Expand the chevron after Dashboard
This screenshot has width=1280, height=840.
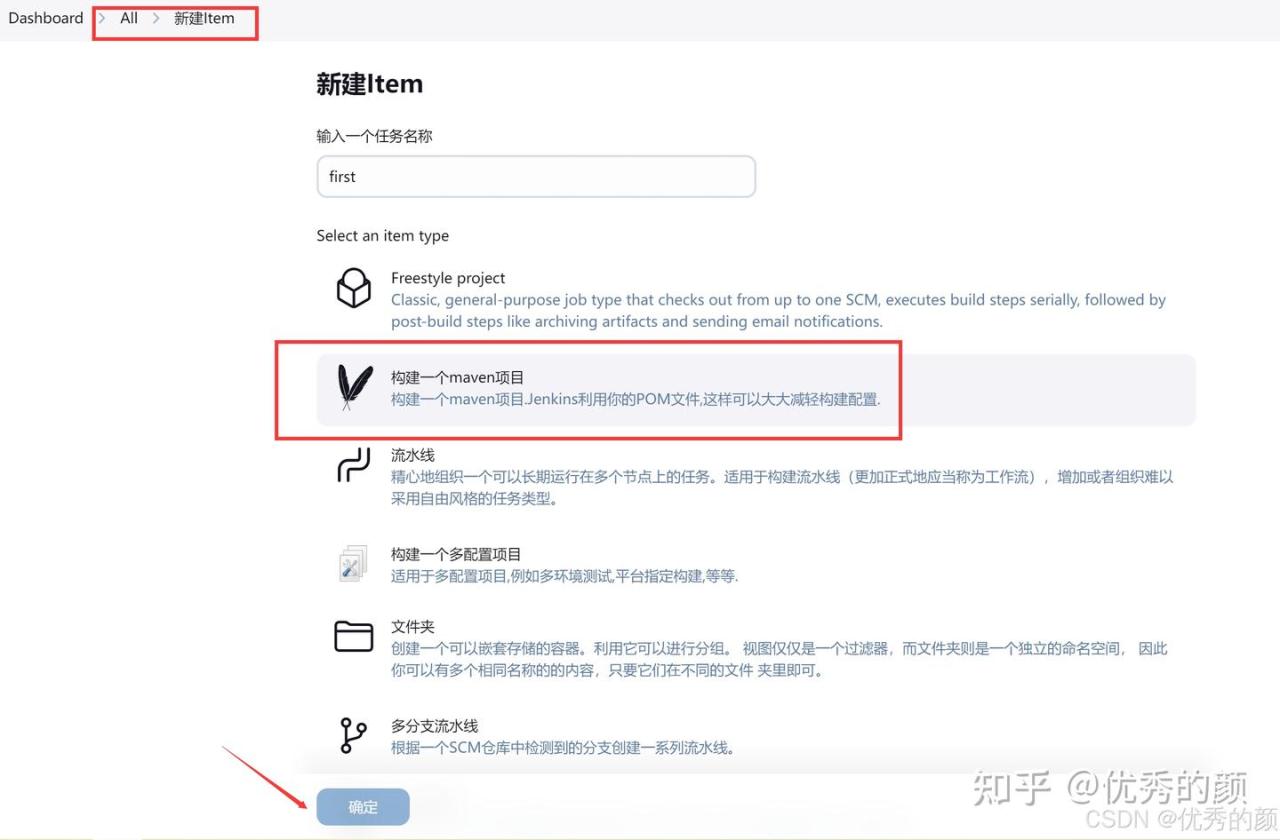(102, 18)
